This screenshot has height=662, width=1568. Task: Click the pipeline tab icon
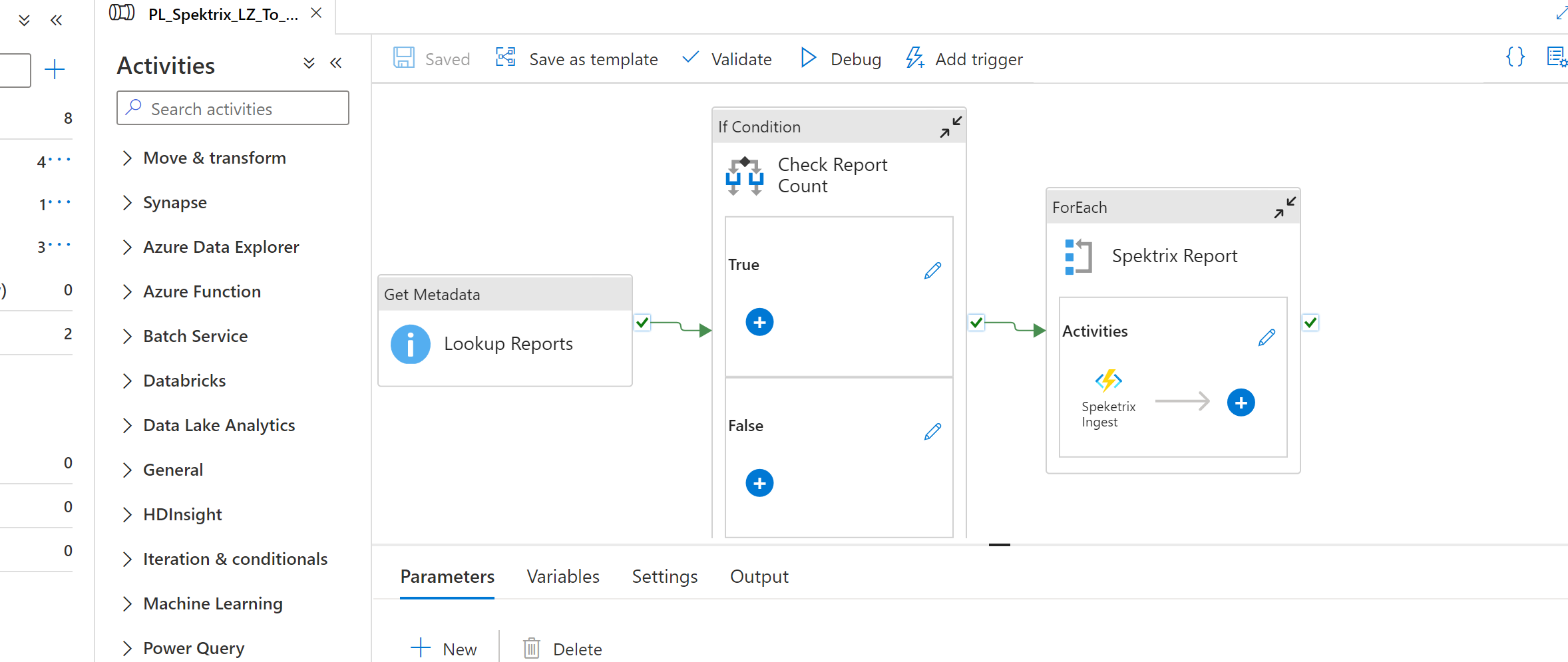(x=122, y=13)
